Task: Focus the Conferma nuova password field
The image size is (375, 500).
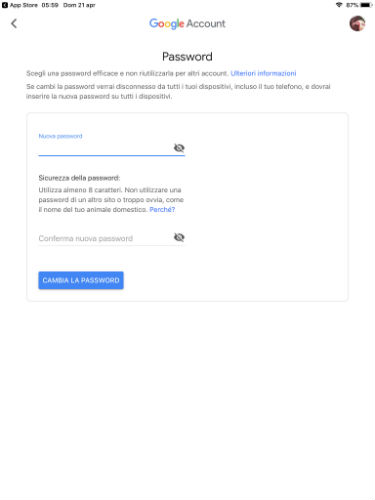Action: (105, 238)
